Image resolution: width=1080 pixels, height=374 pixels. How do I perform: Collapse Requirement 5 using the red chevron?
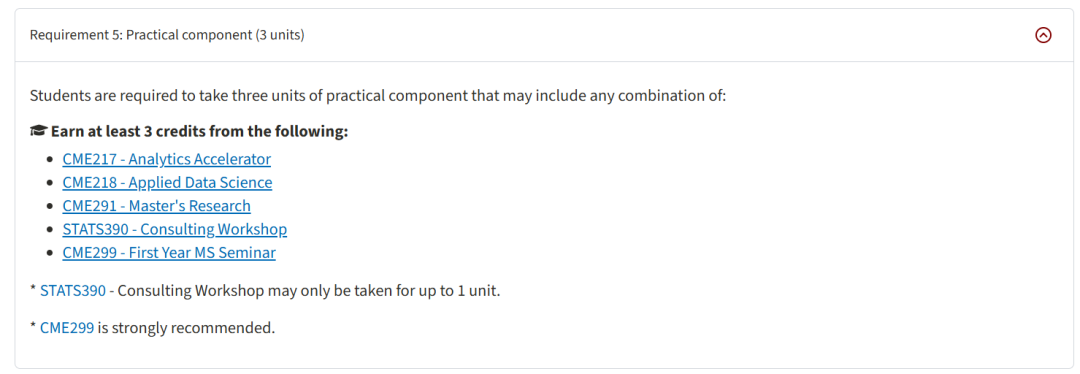pos(1043,35)
